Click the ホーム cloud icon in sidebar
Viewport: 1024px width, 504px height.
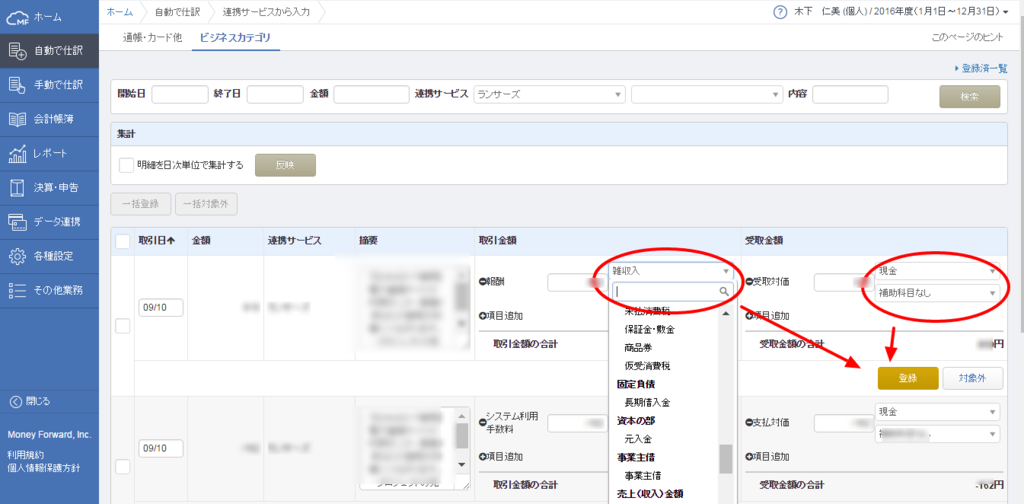pos(17,18)
